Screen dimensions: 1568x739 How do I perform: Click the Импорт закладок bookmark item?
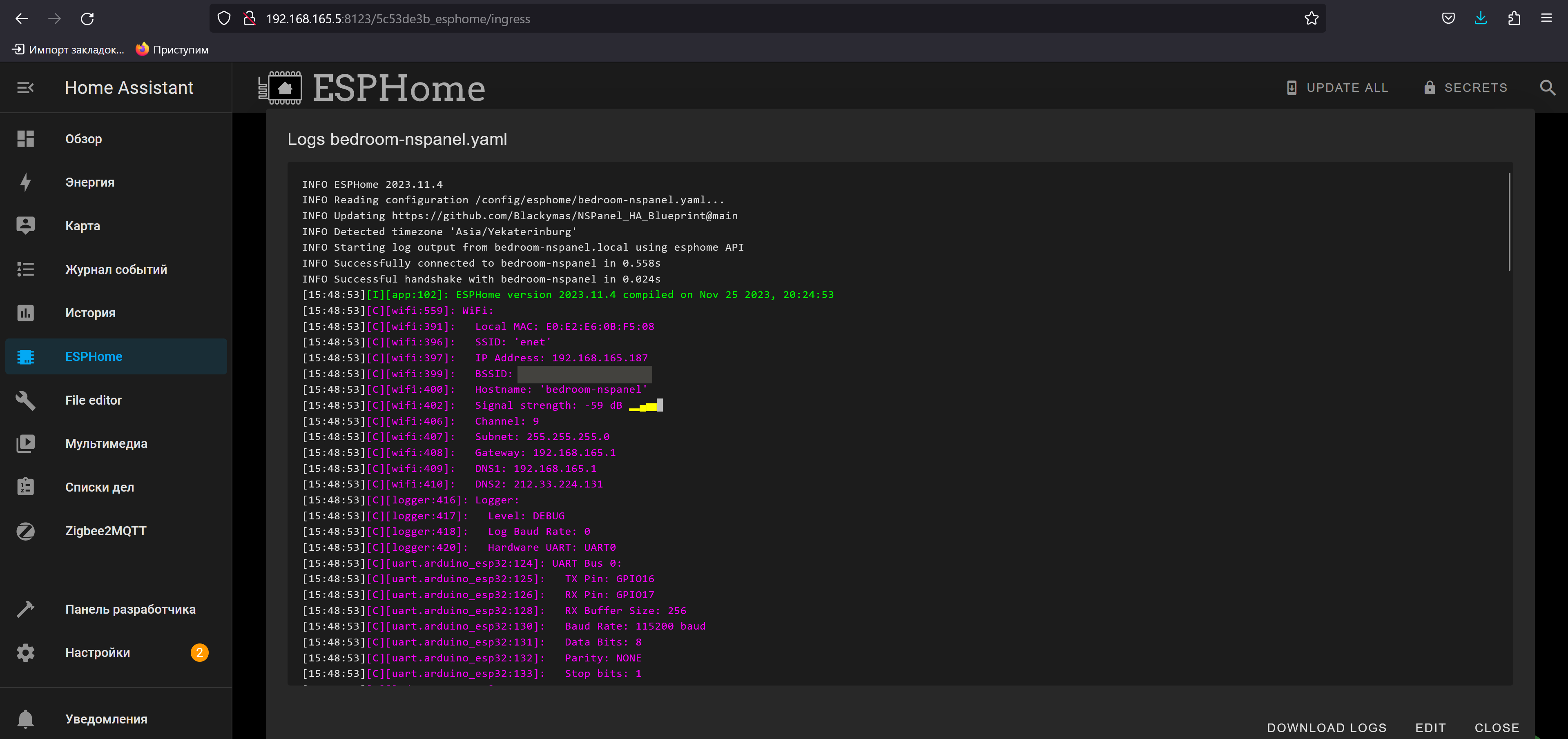tap(68, 50)
